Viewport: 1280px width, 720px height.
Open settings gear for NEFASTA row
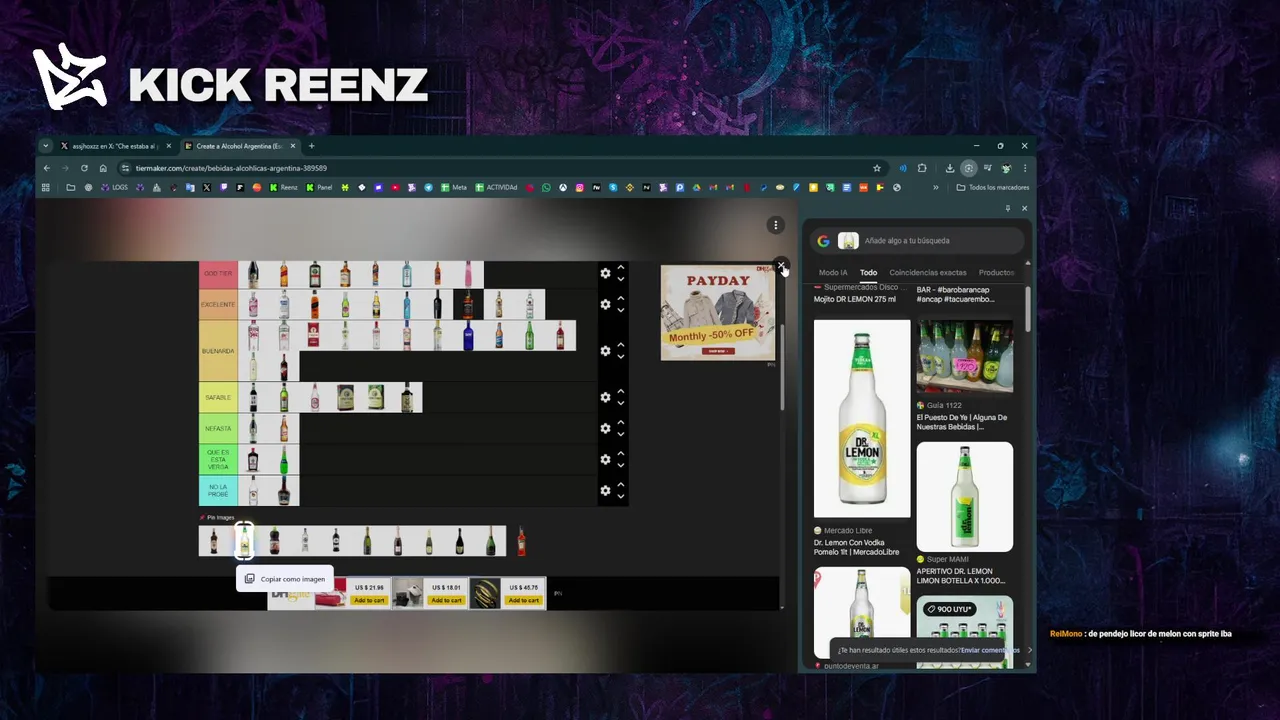605,428
